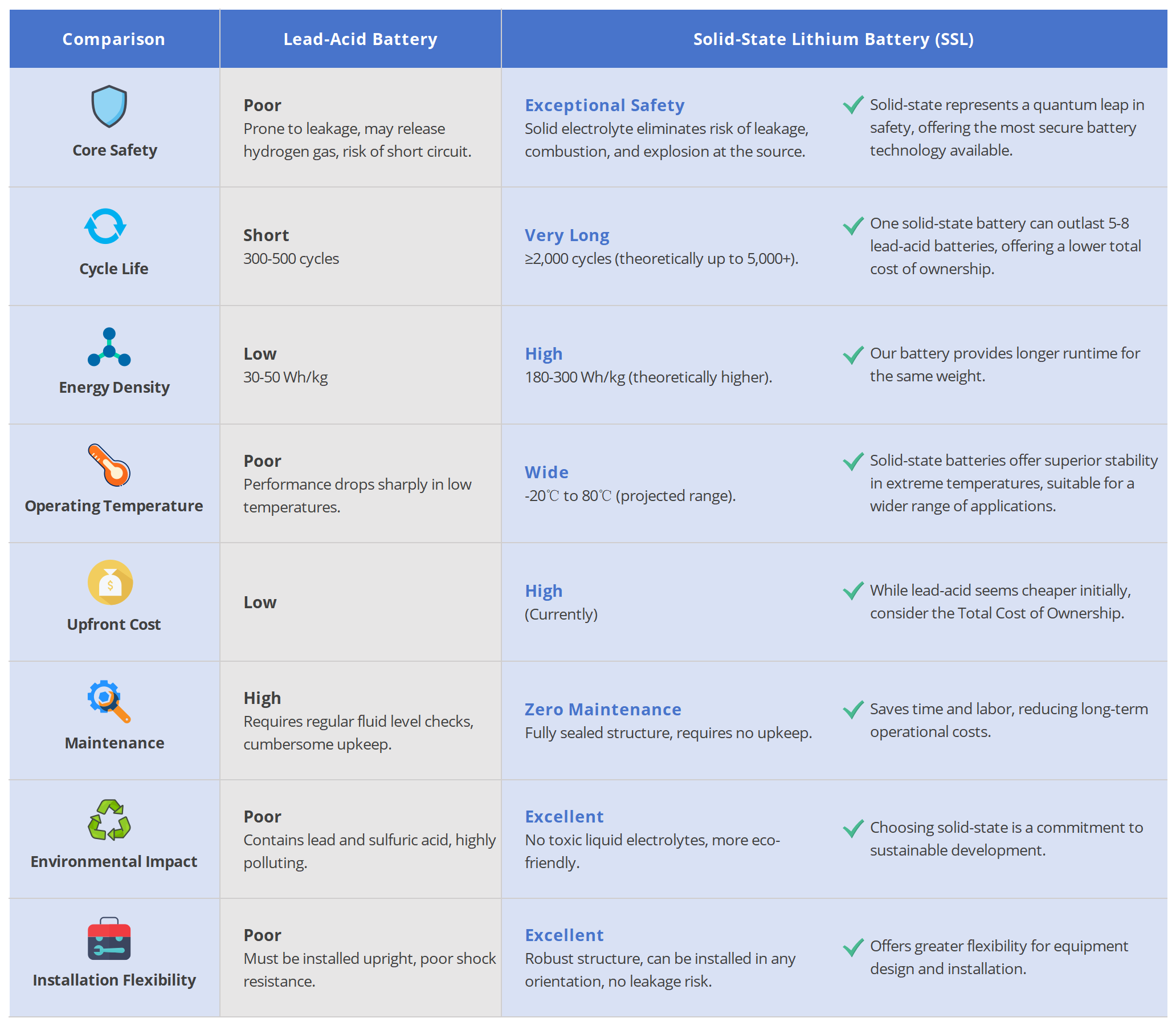Click the checkmark beside longer runtime statement

click(x=853, y=355)
